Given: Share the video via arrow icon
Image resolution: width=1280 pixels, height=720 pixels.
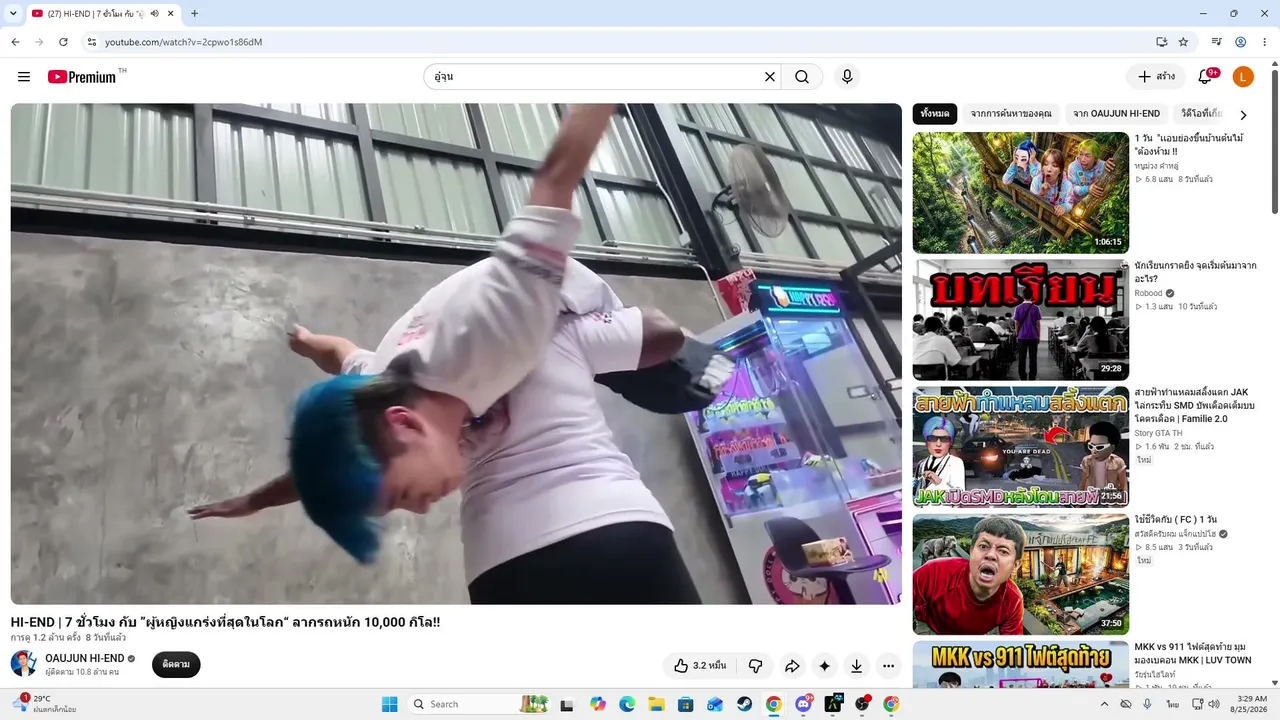Looking at the screenshot, I should (792, 666).
